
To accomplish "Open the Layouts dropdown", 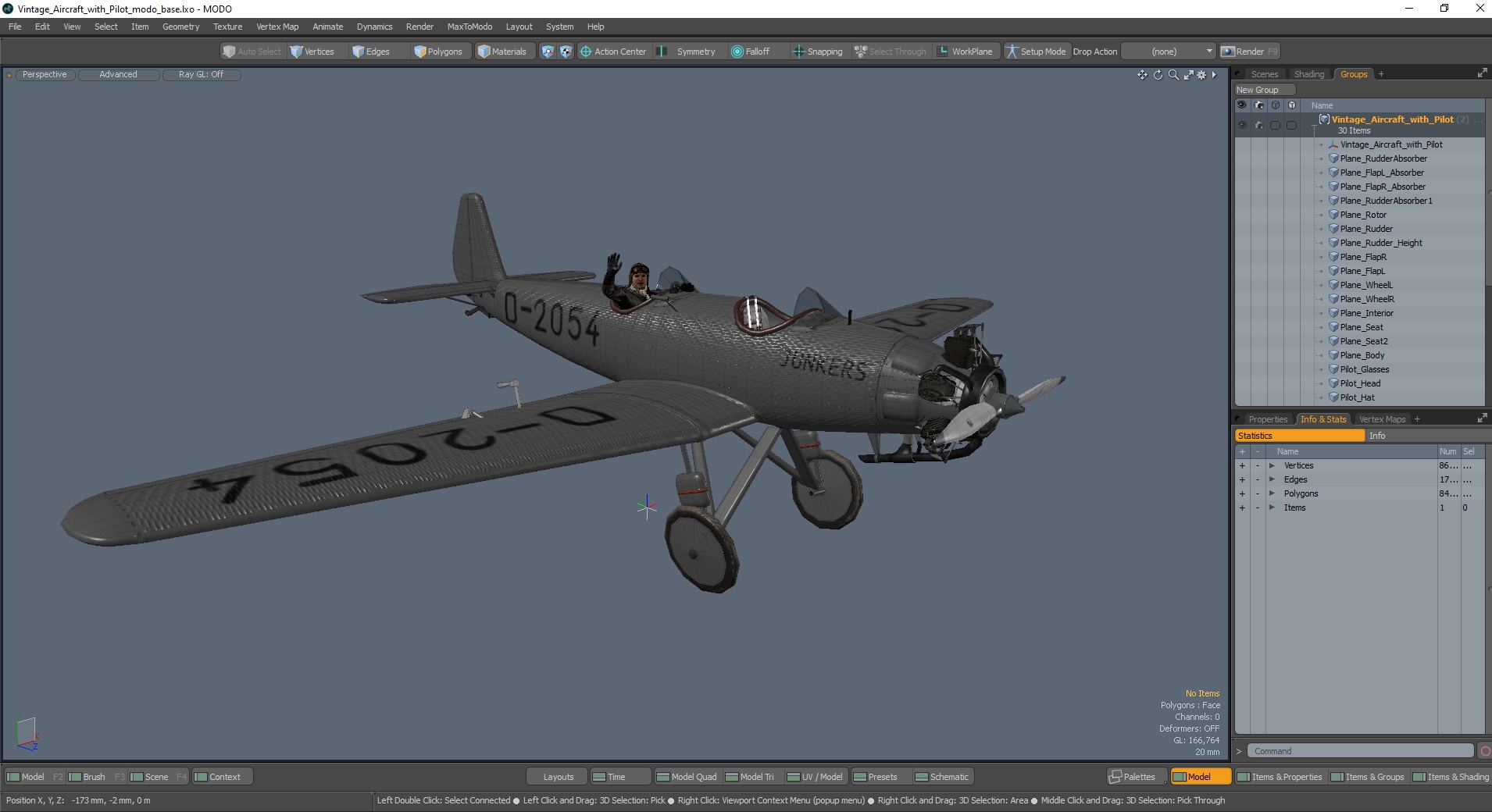I will tap(558, 777).
